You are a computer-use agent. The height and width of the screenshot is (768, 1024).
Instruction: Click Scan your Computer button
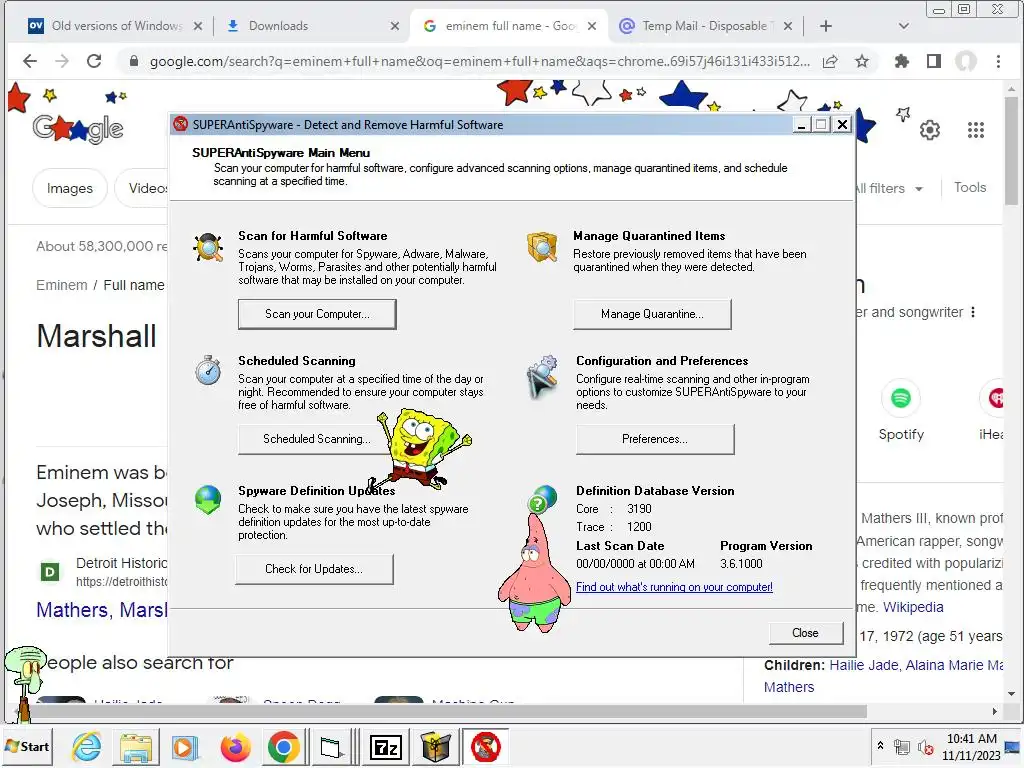[317, 314]
